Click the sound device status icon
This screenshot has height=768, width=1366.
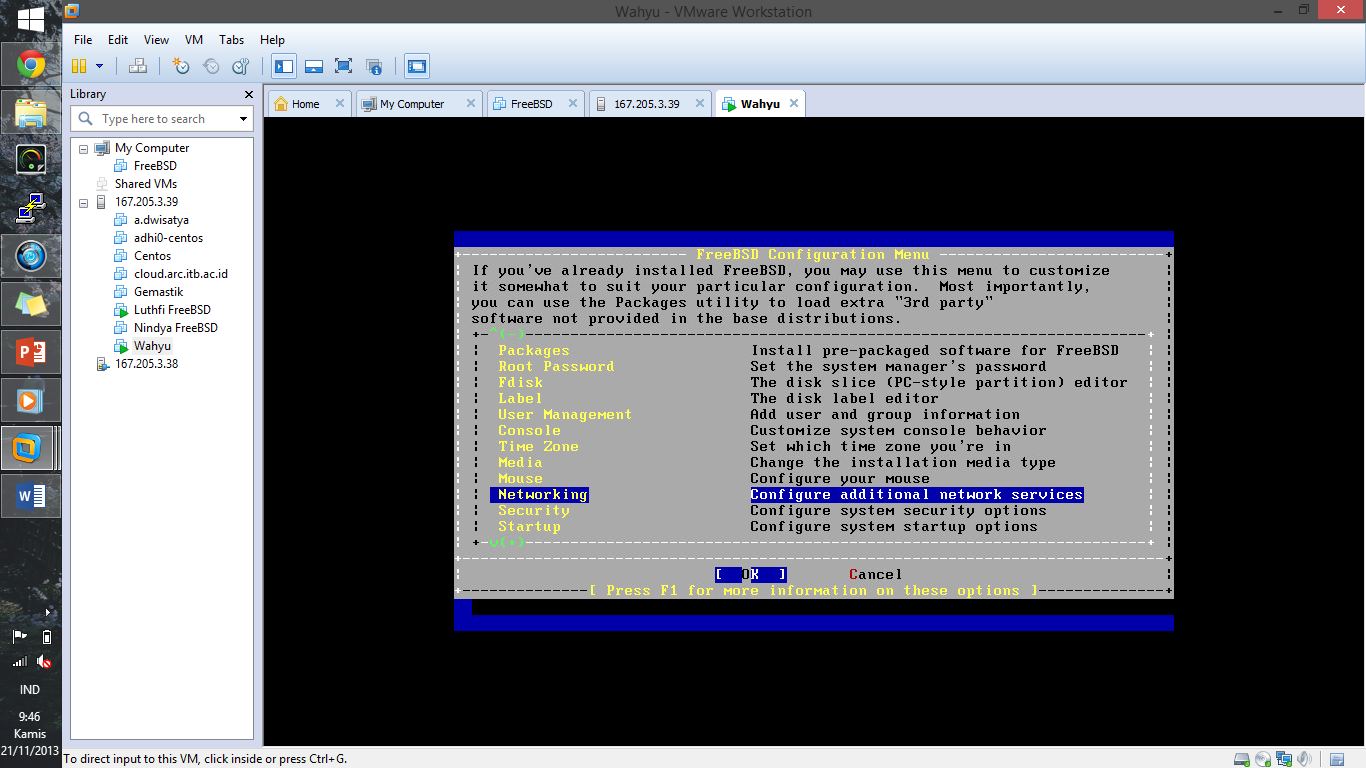pos(1302,760)
